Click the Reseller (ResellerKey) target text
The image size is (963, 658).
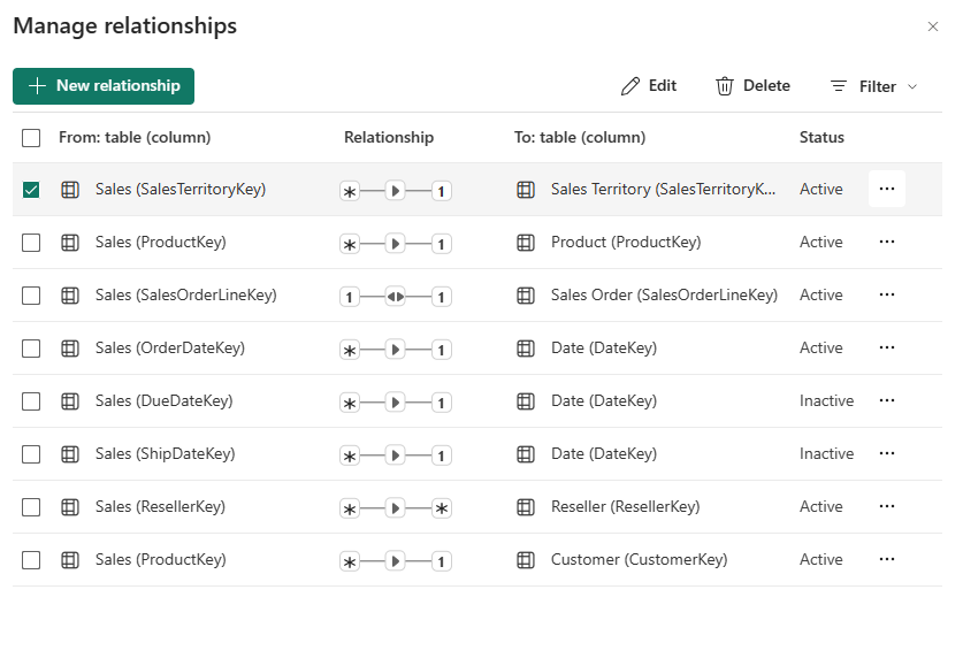pyautogui.click(x=625, y=506)
